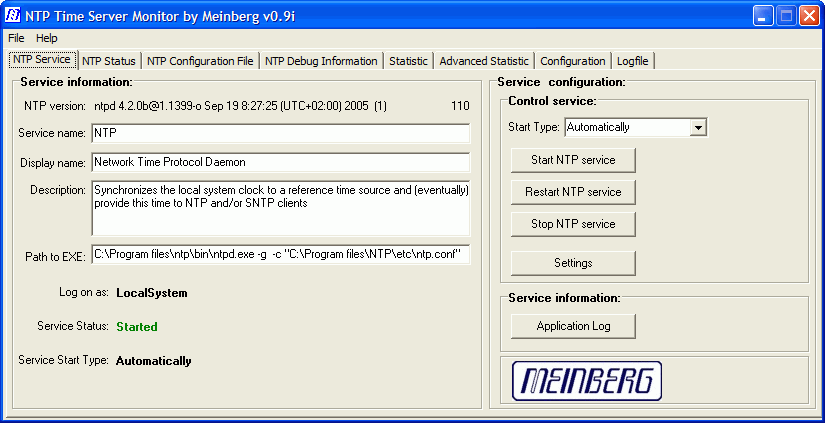
Task: Click the NTP app icon in title bar
Action: click(13, 15)
